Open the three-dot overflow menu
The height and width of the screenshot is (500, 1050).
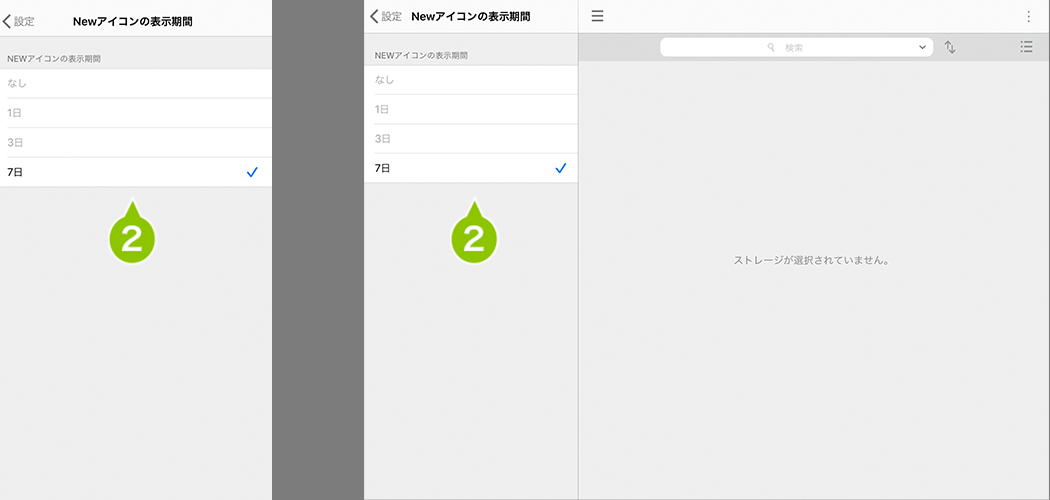click(1029, 17)
